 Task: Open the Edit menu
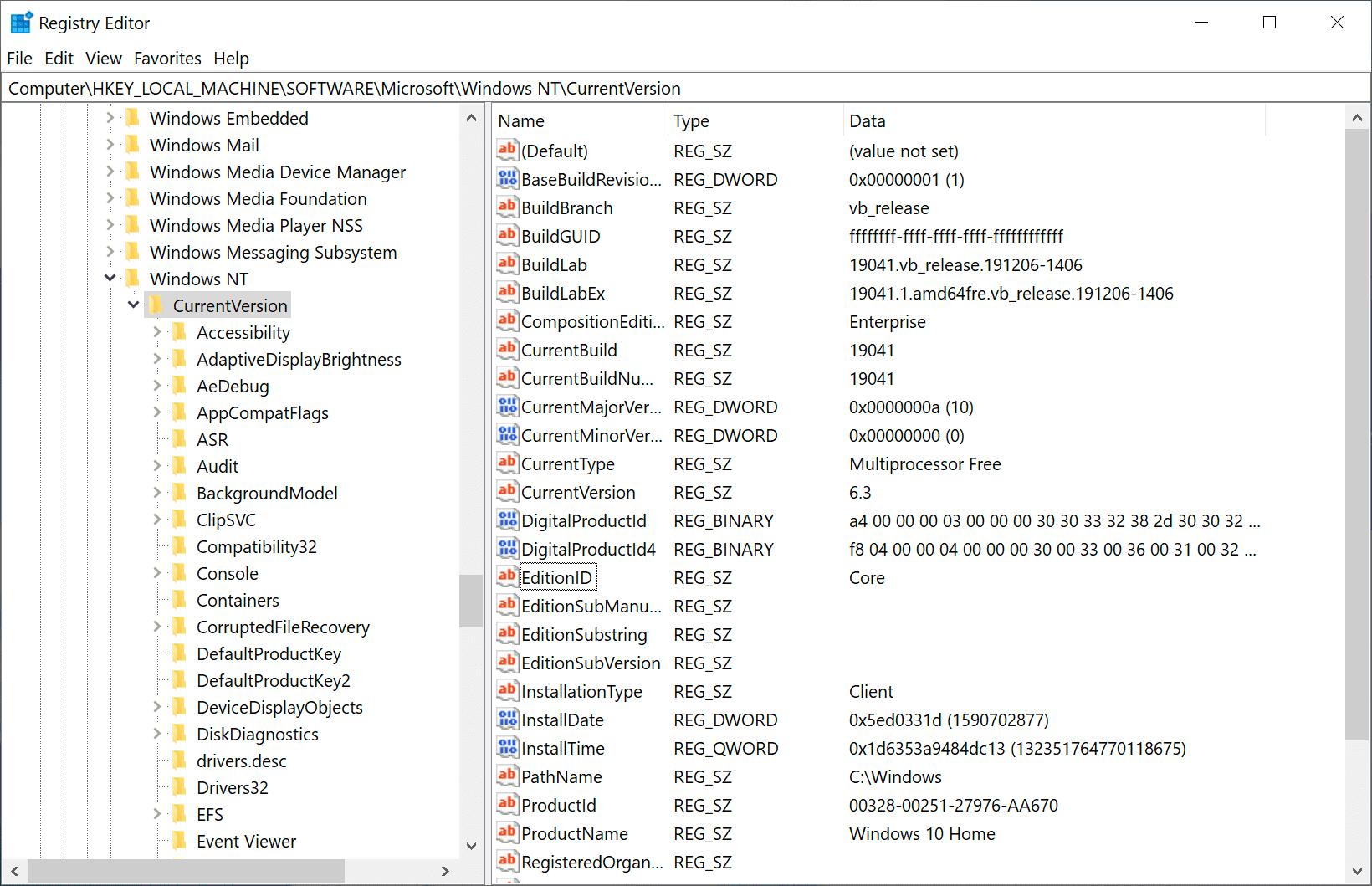[59, 59]
